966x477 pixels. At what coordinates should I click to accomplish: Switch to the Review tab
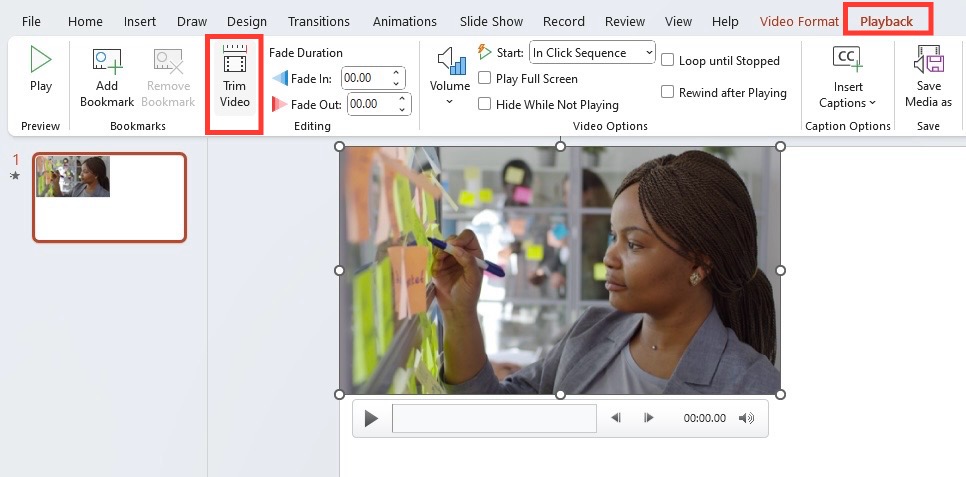pos(625,22)
